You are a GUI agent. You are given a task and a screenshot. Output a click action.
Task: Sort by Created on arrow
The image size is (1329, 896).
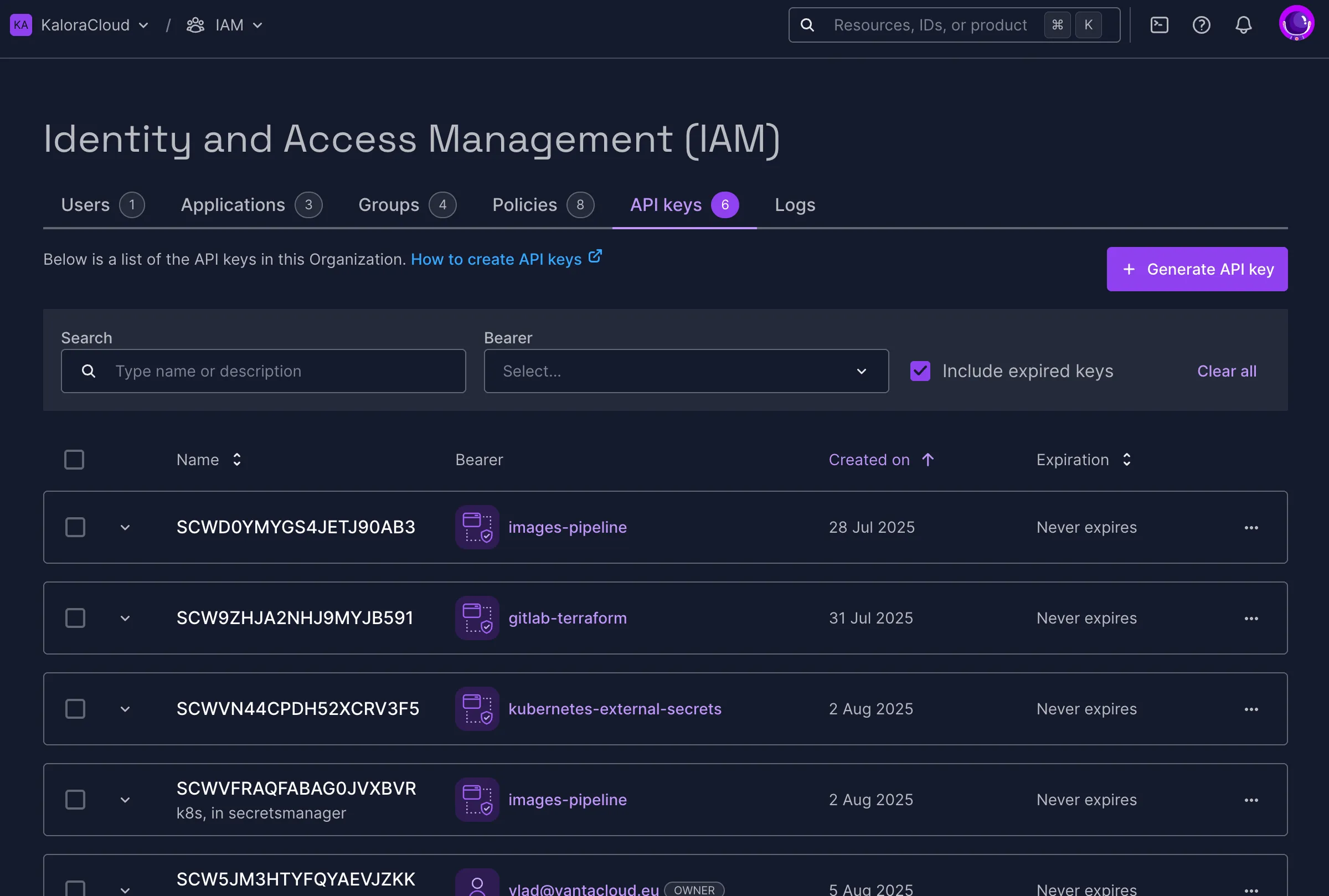click(928, 460)
